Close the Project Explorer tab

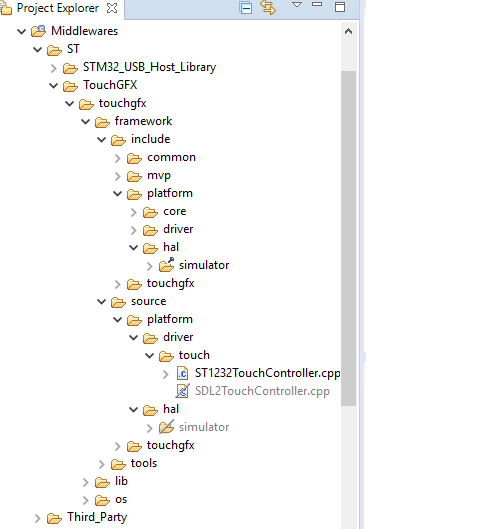coord(112,8)
